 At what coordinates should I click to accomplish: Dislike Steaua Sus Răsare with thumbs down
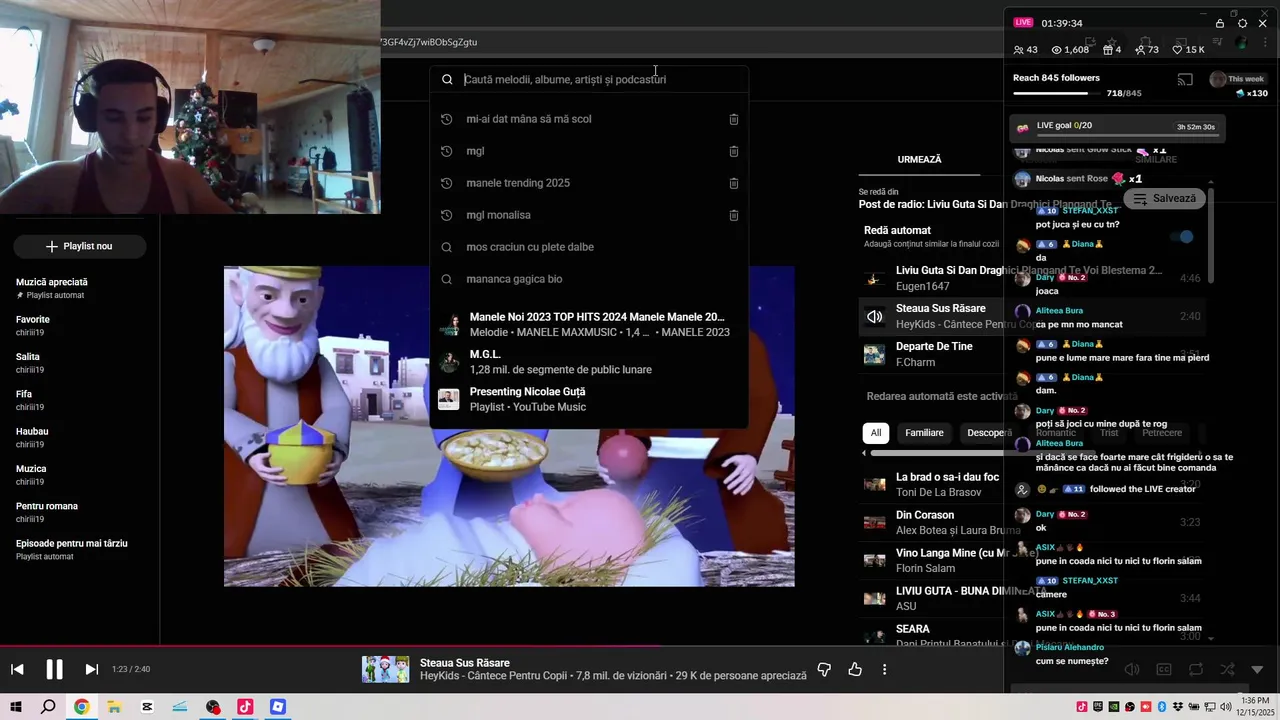pyautogui.click(x=824, y=669)
